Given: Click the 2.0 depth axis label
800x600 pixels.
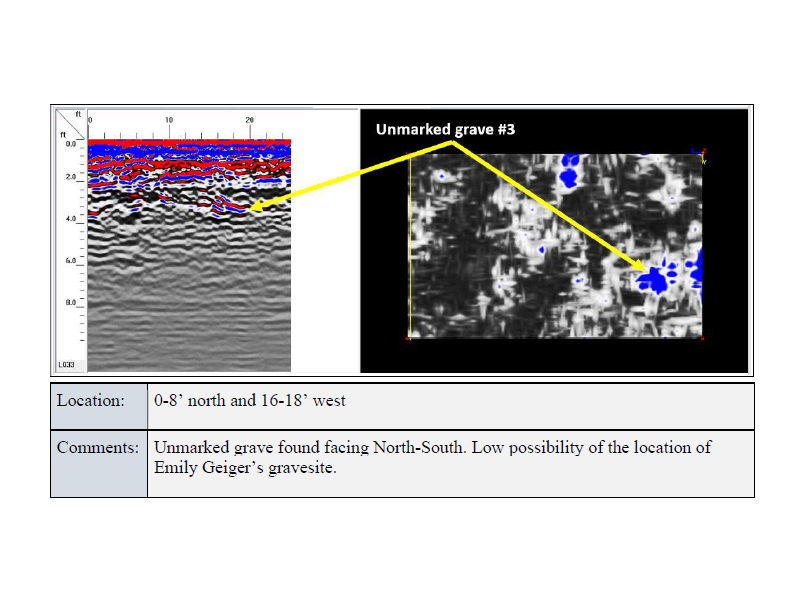Looking at the screenshot, I should [70, 177].
